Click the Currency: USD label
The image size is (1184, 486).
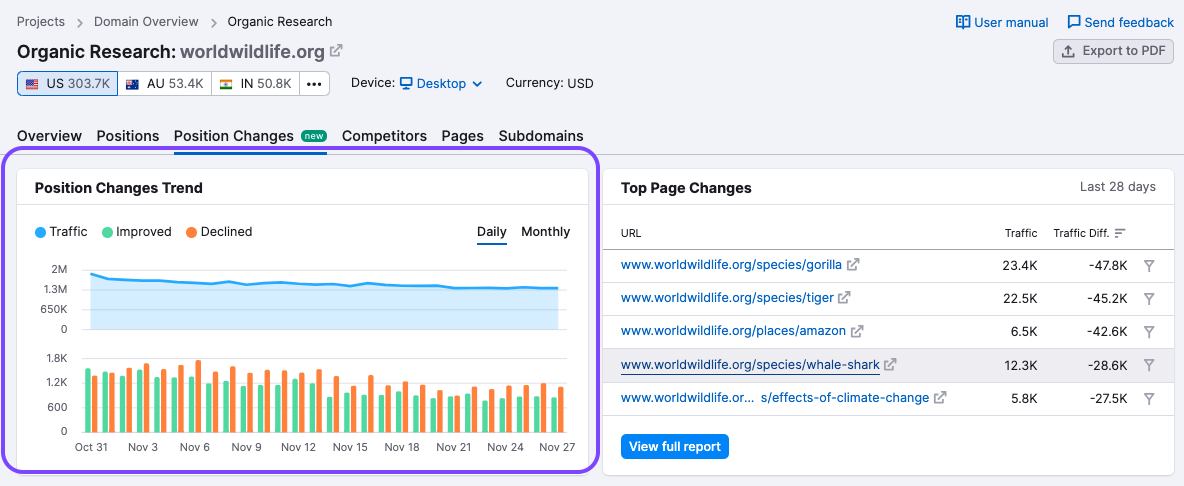coord(550,83)
